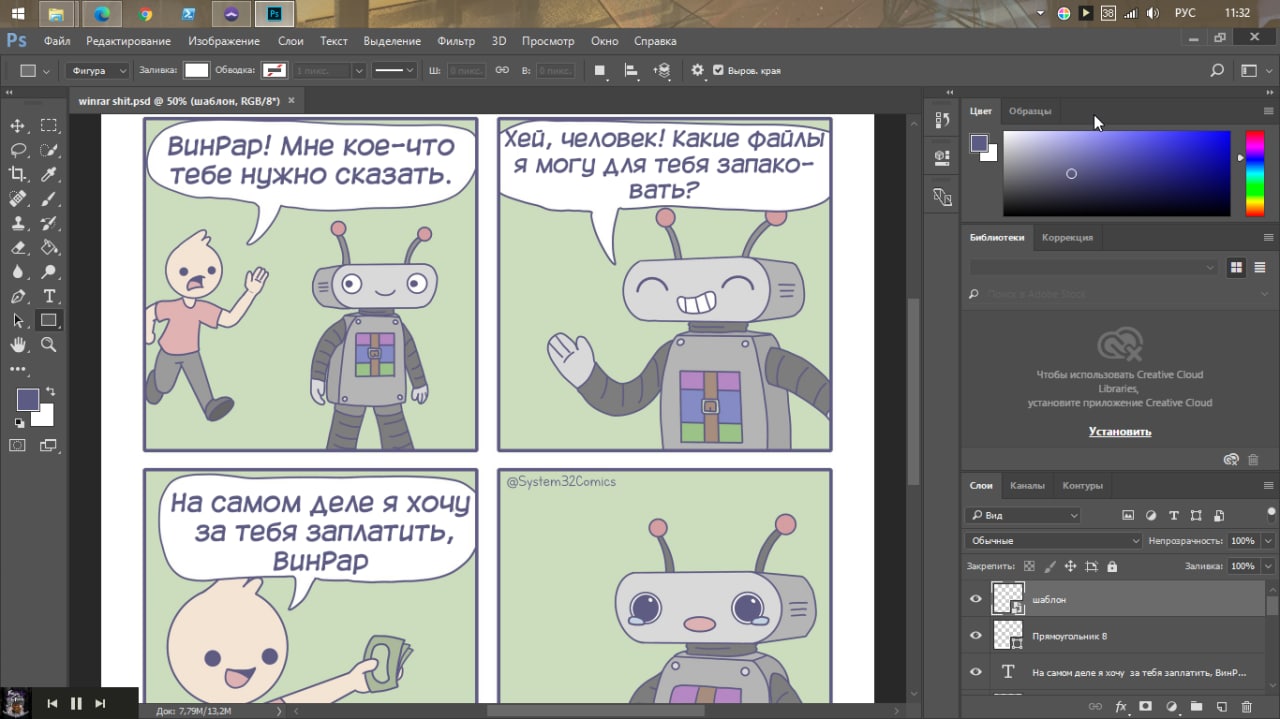The width and height of the screenshot is (1280, 719).
Task: Open the blend mode Обычные dropdown
Action: 1053,541
